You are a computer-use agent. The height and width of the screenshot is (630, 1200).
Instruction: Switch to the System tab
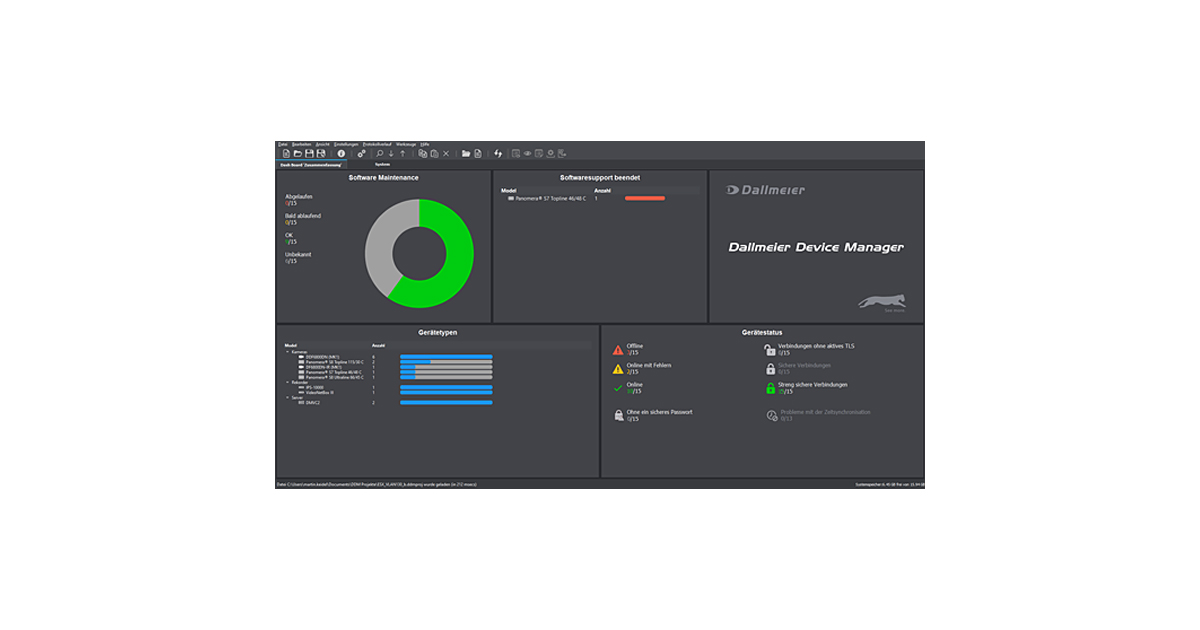coord(382,165)
